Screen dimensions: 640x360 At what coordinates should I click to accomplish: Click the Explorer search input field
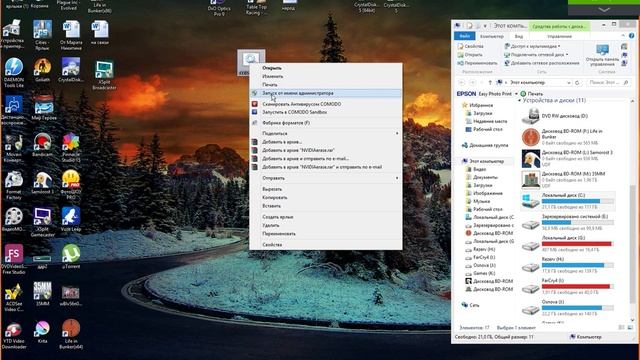[608, 83]
